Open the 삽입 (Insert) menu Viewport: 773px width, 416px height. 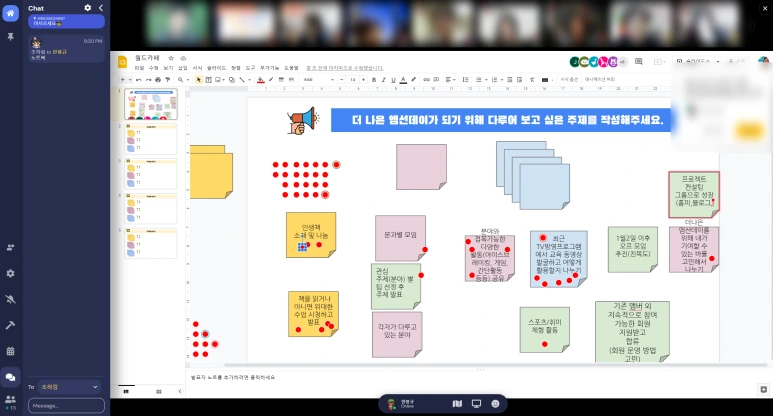point(182,68)
